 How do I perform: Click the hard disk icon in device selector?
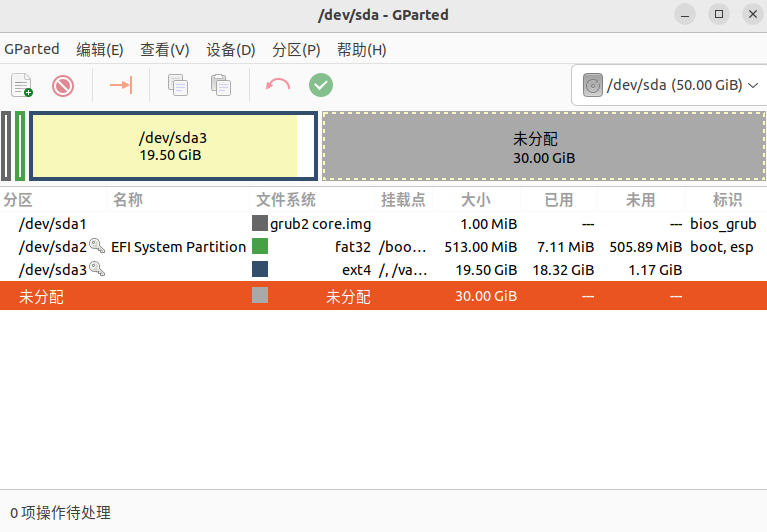[592, 85]
